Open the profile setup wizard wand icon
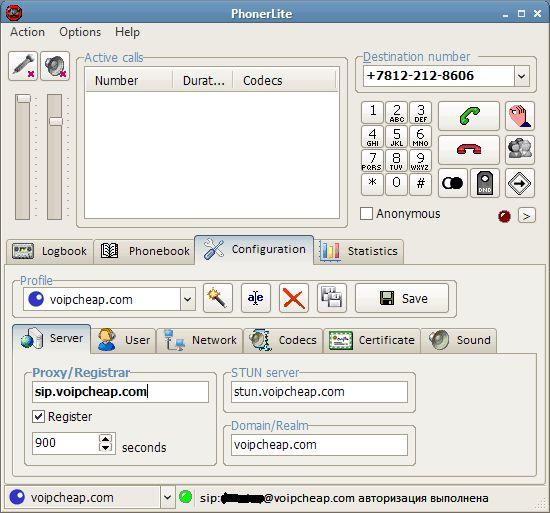 click(x=218, y=298)
